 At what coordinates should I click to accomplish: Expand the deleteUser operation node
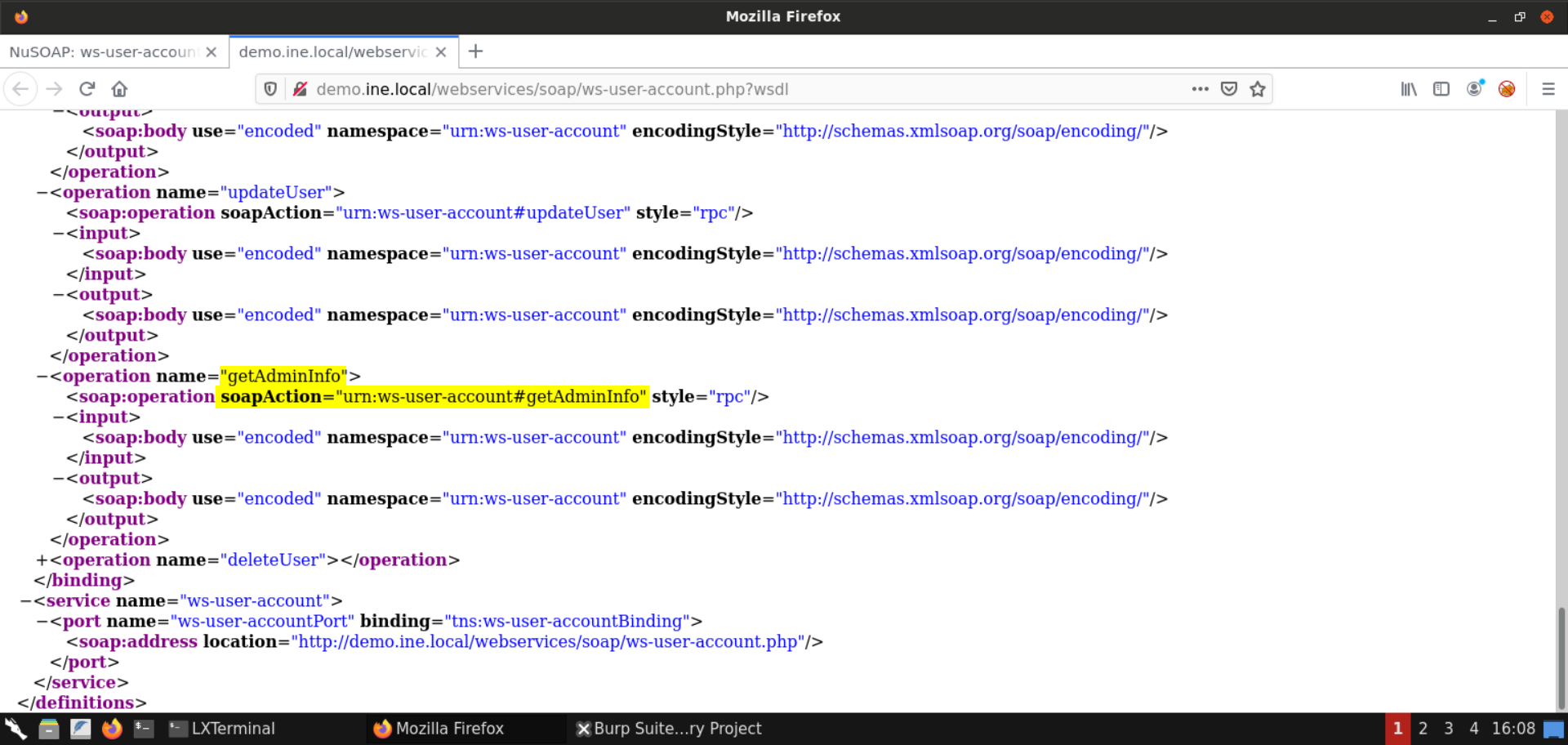point(42,560)
